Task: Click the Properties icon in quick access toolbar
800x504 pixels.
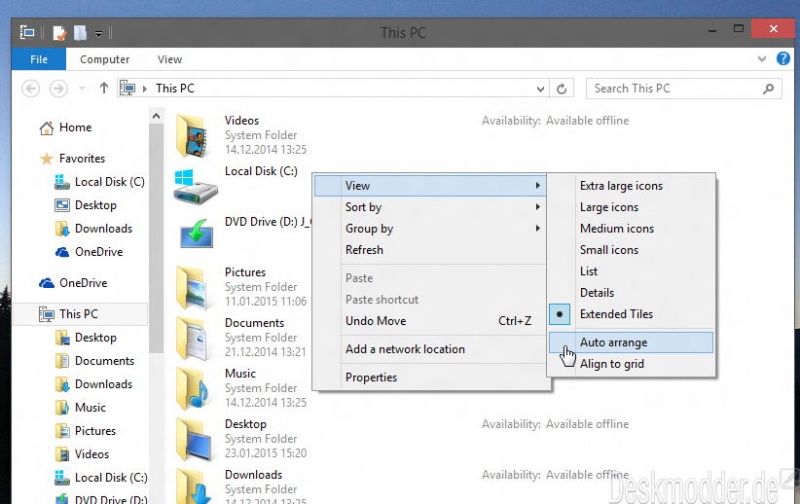Action: (59, 33)
